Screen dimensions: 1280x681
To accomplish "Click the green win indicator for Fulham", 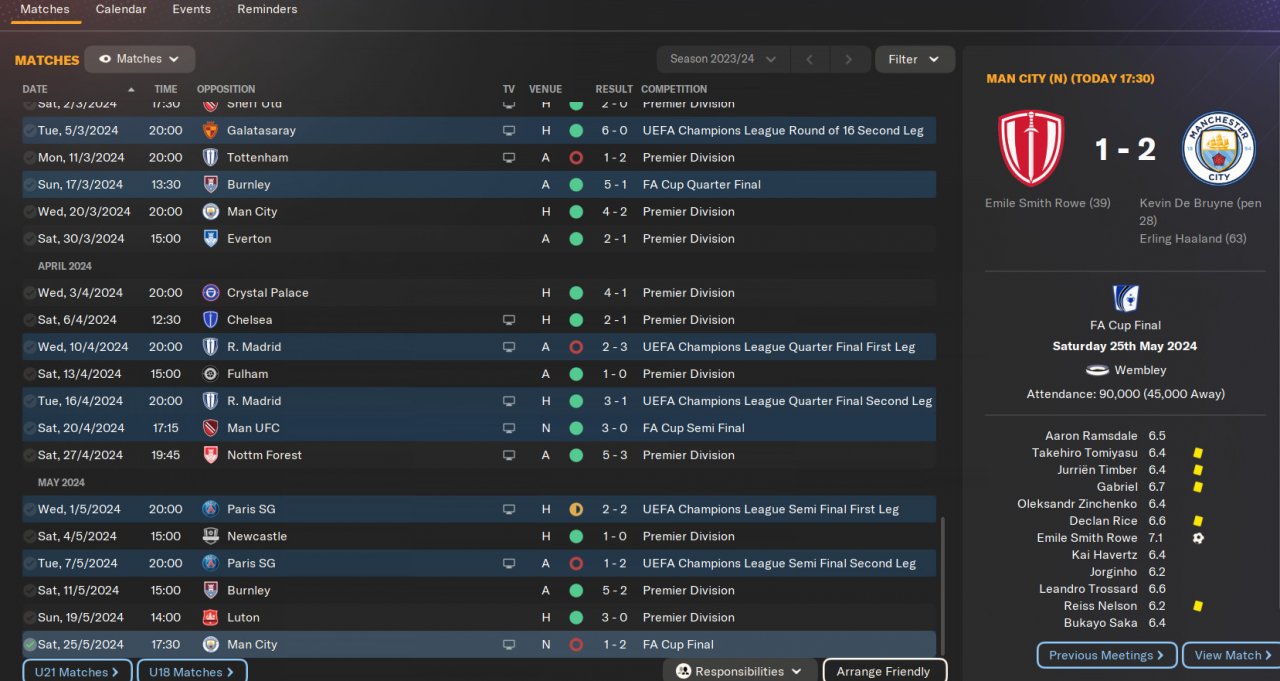I will pos(576,374).
